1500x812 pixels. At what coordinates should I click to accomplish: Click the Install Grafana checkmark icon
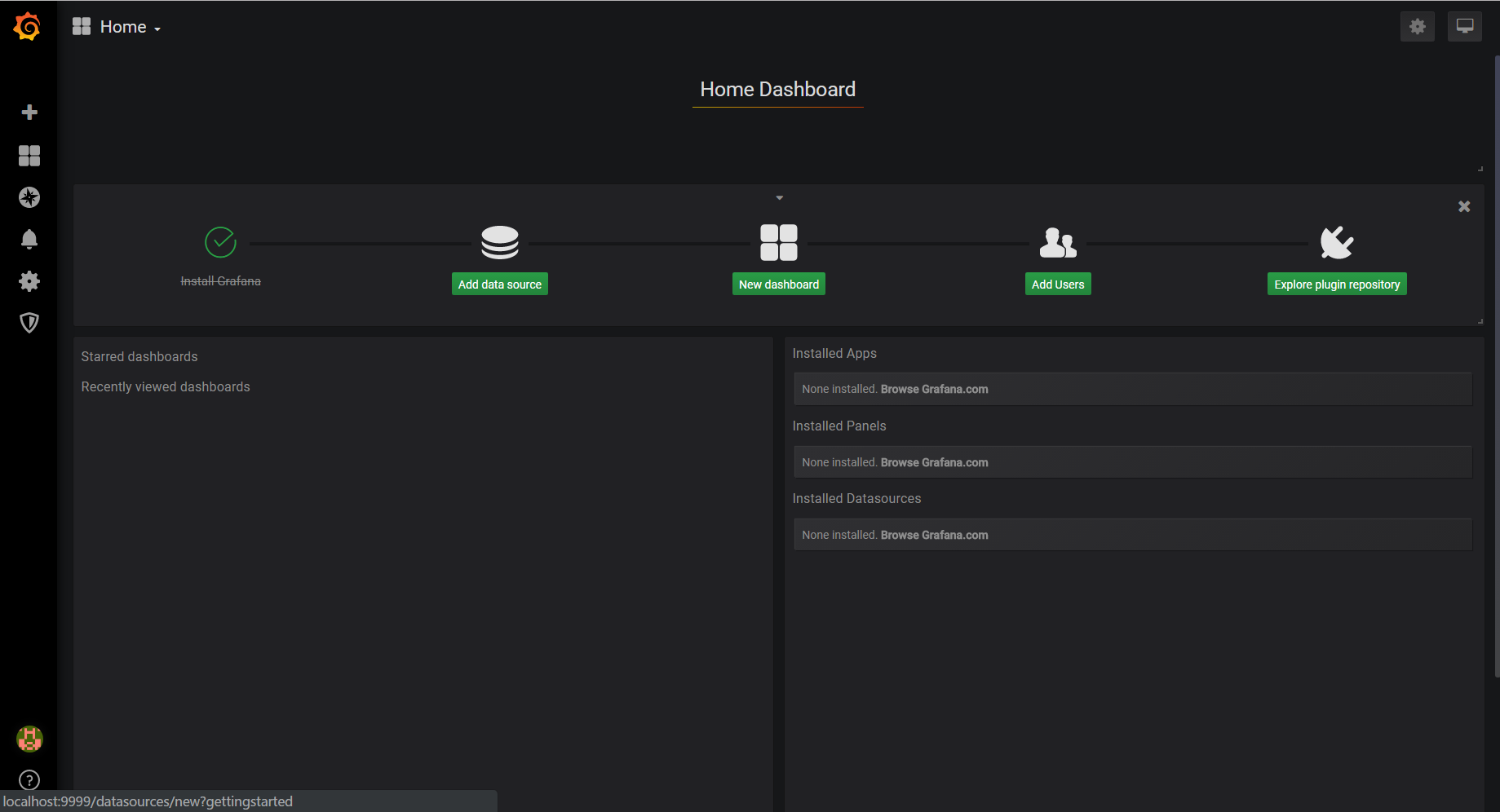click(220, 242)
